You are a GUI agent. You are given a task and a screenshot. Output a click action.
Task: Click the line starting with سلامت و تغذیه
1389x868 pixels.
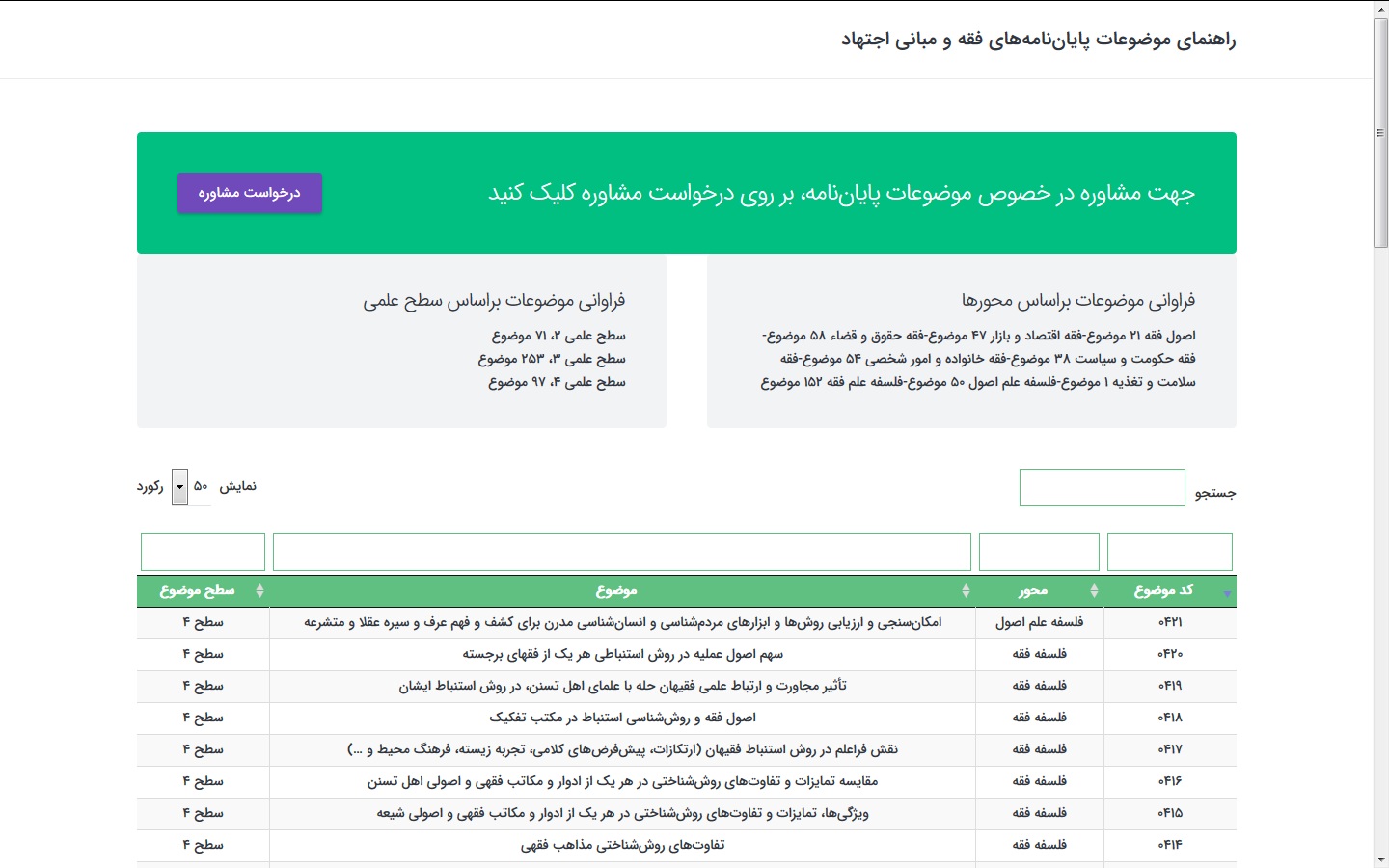(x=978, y=383)
